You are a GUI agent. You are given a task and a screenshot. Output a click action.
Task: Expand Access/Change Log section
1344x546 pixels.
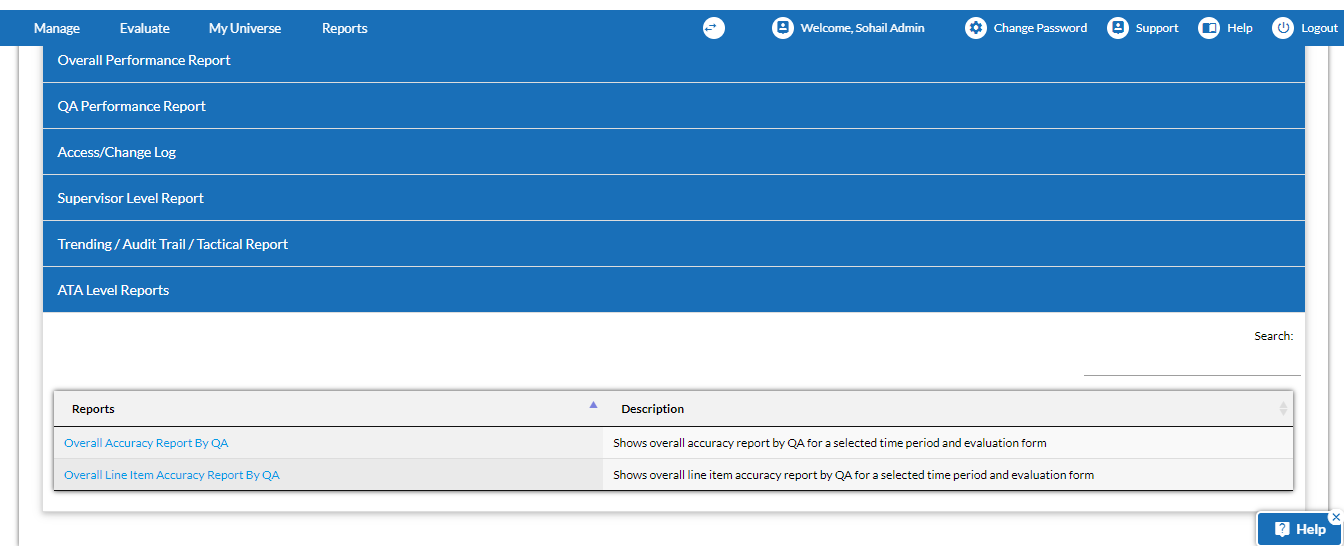(x=674, y=152)
